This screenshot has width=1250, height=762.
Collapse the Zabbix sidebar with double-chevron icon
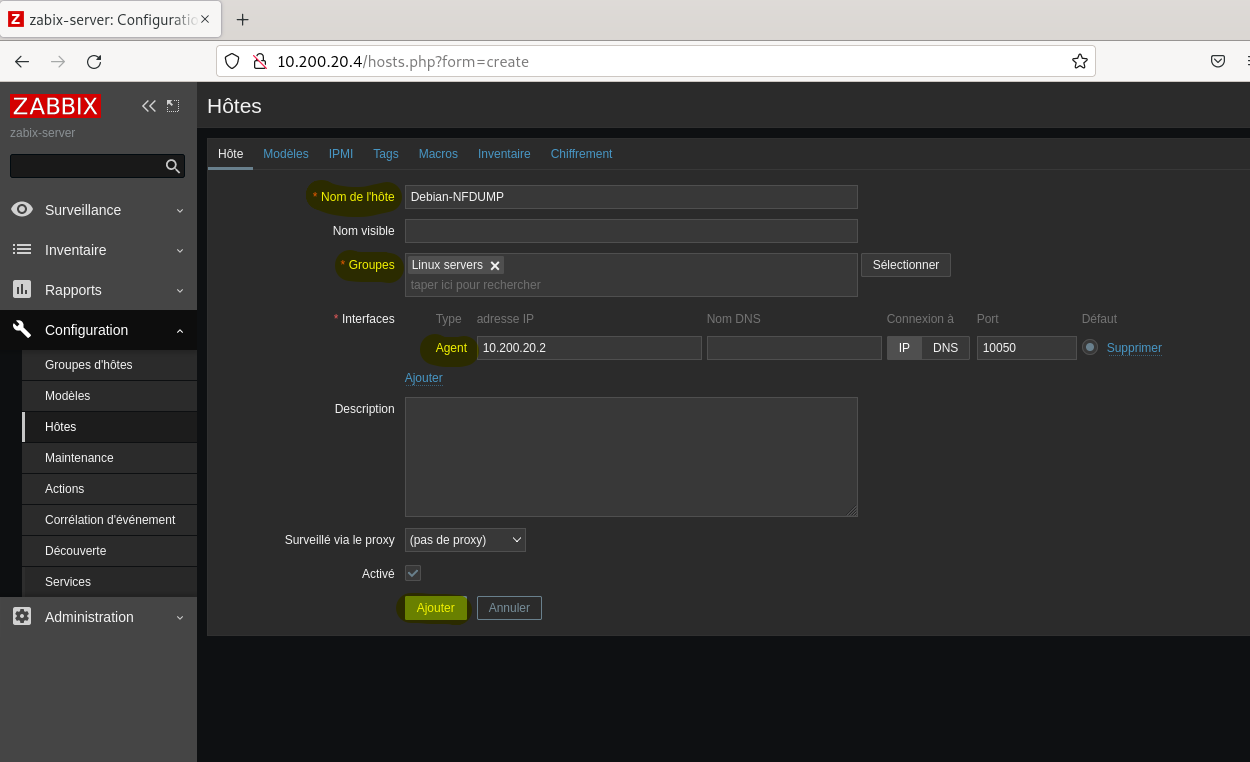149,106
